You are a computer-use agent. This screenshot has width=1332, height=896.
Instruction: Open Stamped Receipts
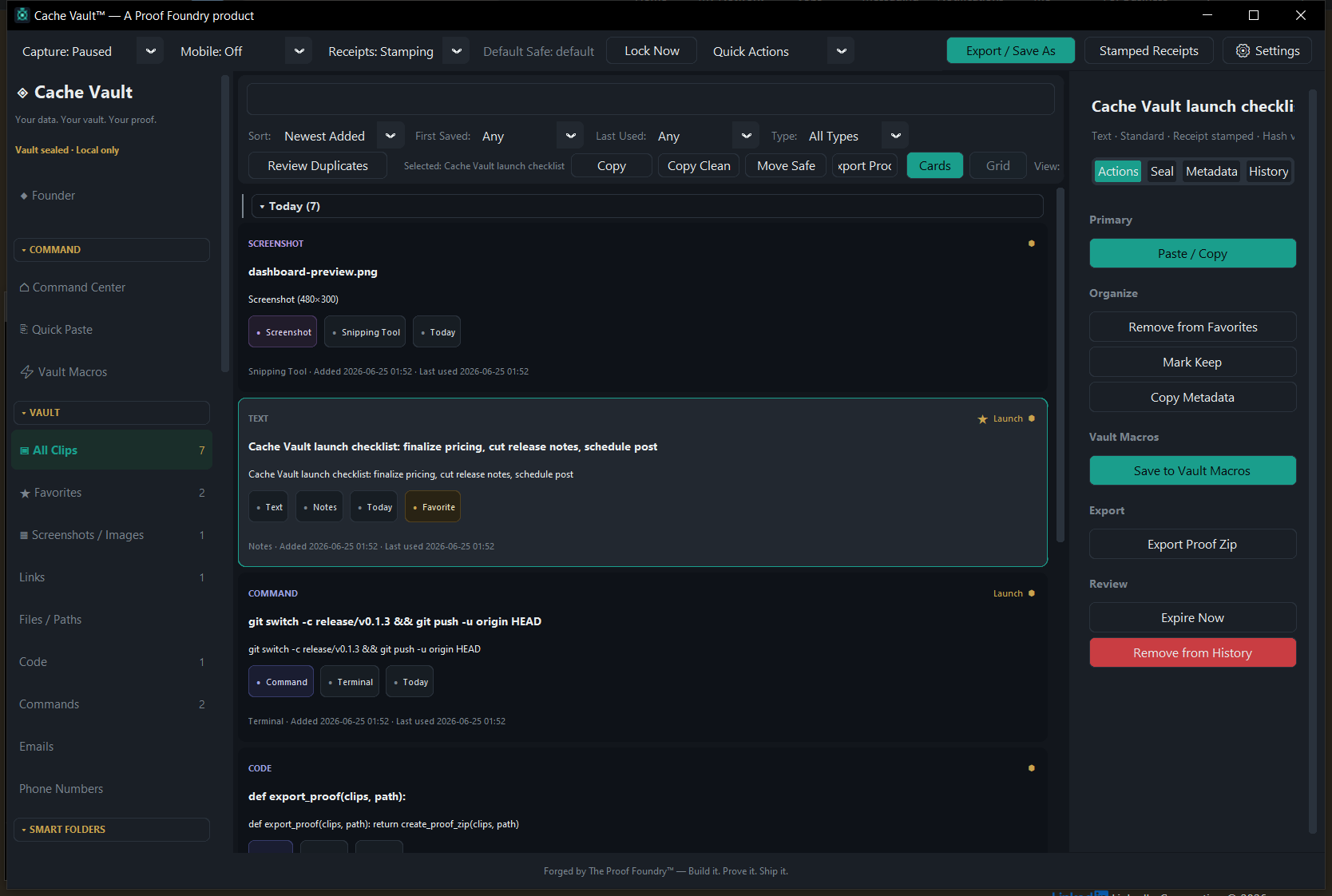point(1148,50)
